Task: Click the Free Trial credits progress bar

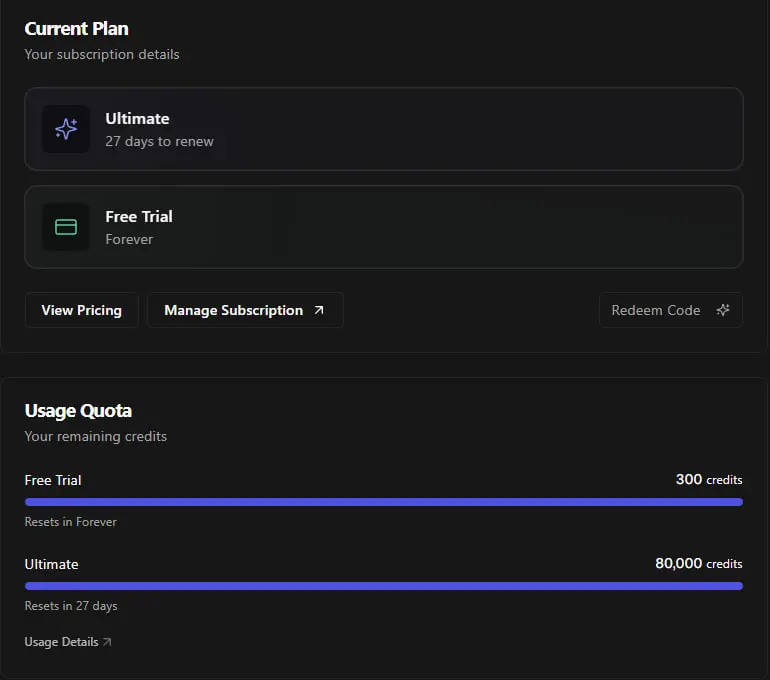Action: [x=384, y=502]
